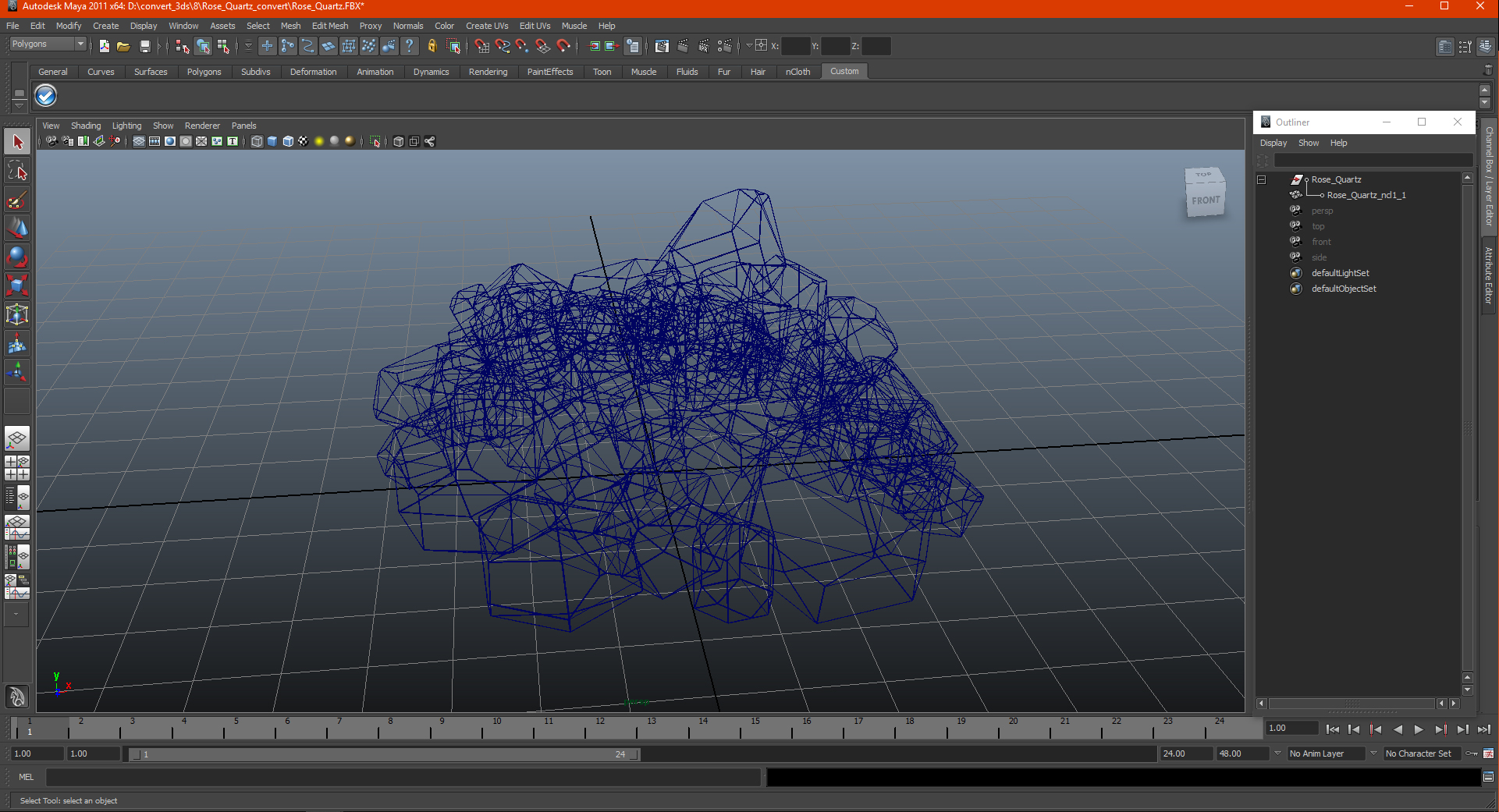Activate the Paint Selection tool
Viewport: 1499px width, 812px height.
17,200
